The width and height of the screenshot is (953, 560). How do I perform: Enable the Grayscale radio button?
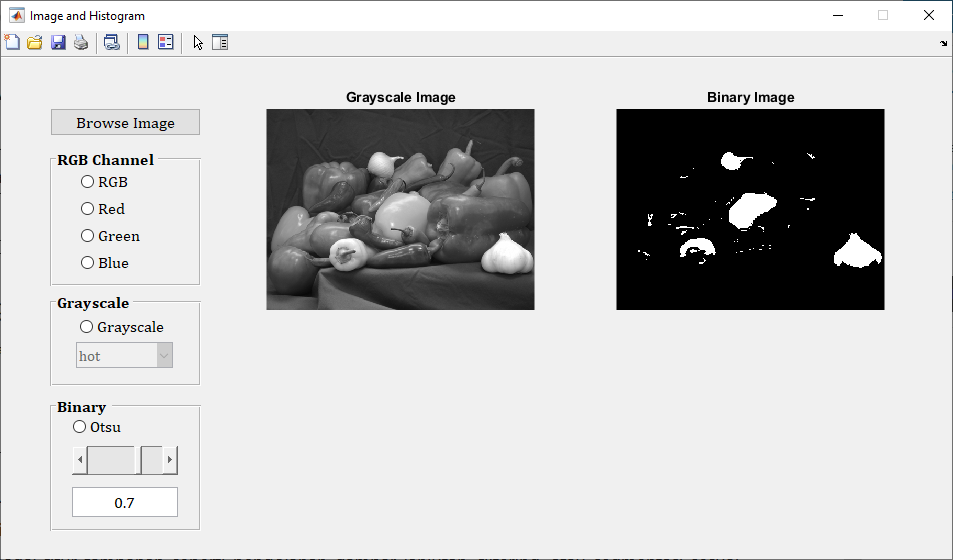[x=87, y=327]
